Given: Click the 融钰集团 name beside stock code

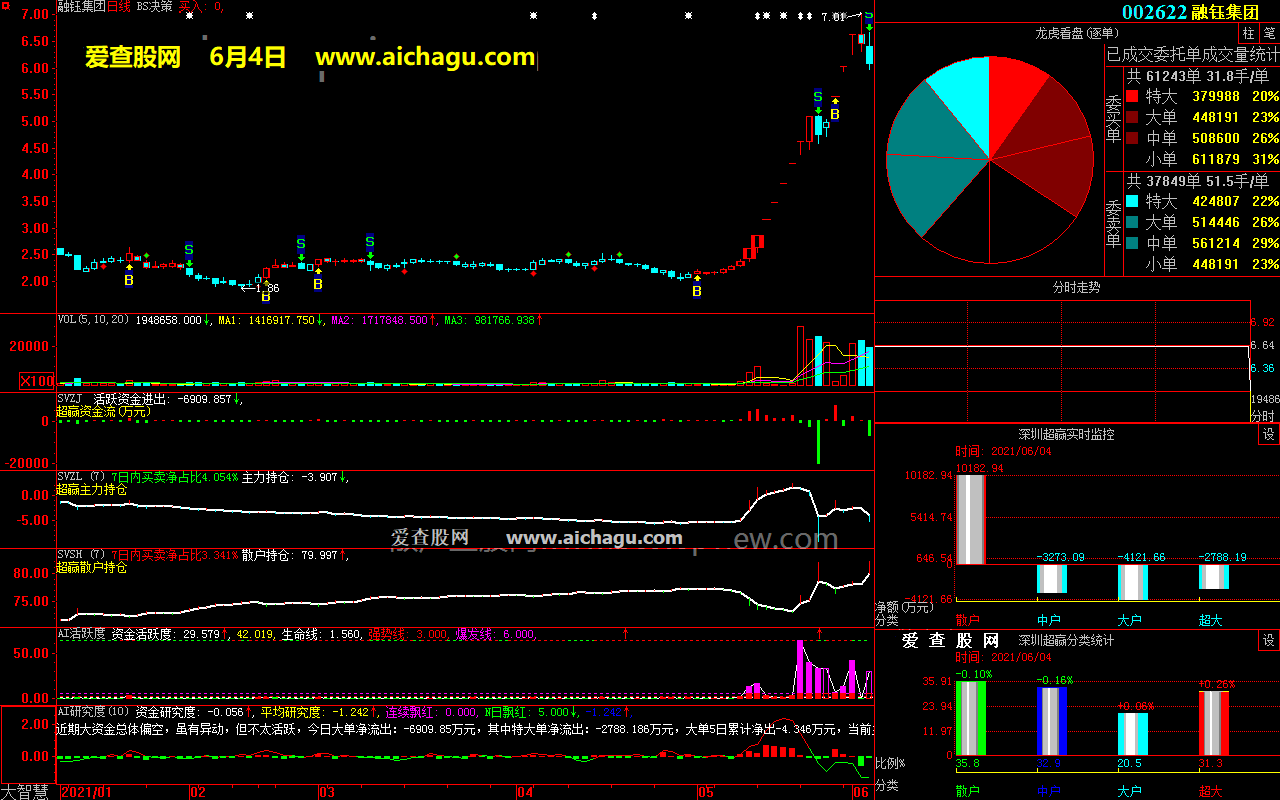Looking at the screenshot, I should [x=1226, y=12].
